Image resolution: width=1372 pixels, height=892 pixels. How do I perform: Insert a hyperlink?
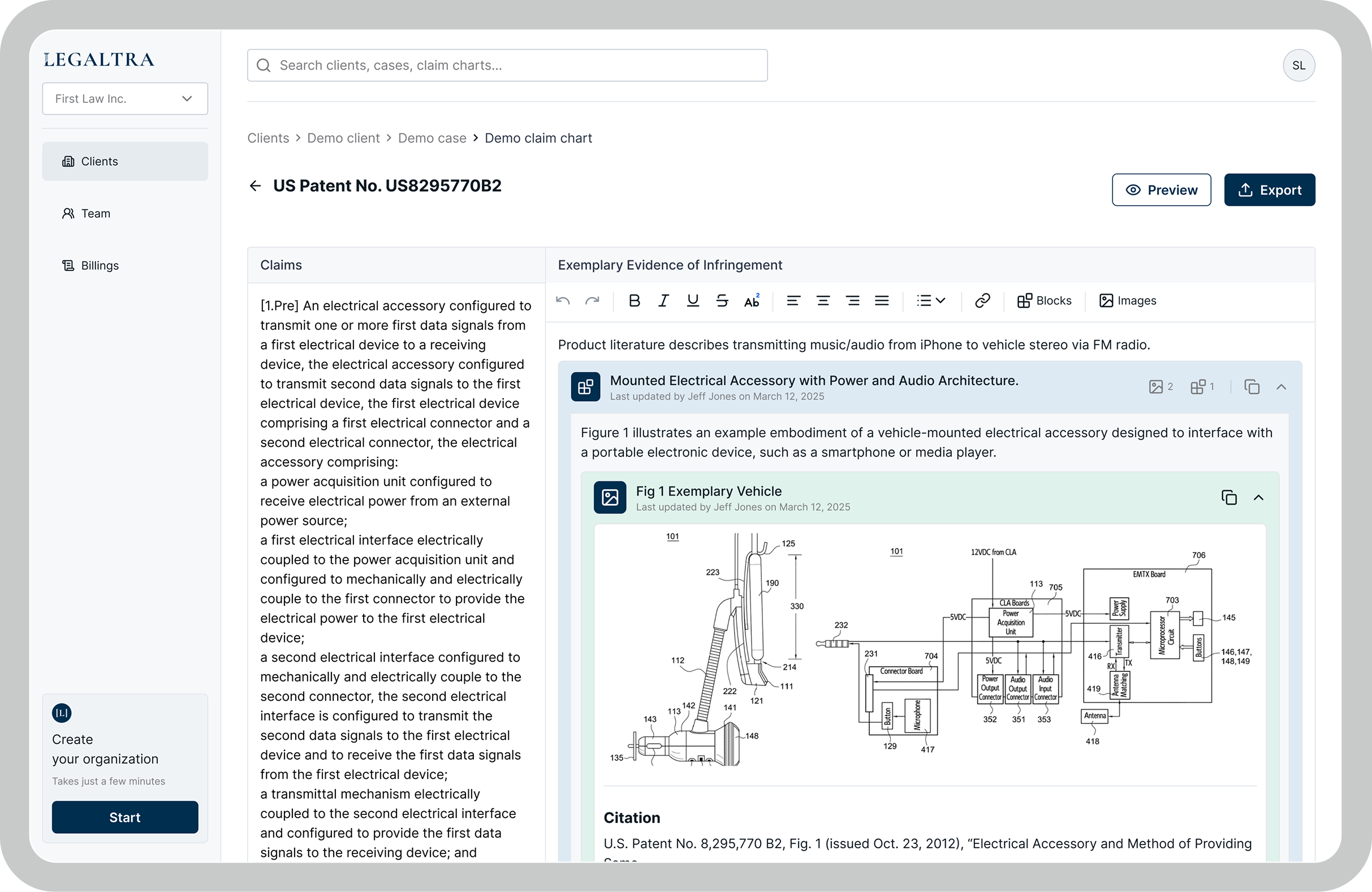[982, 300]
